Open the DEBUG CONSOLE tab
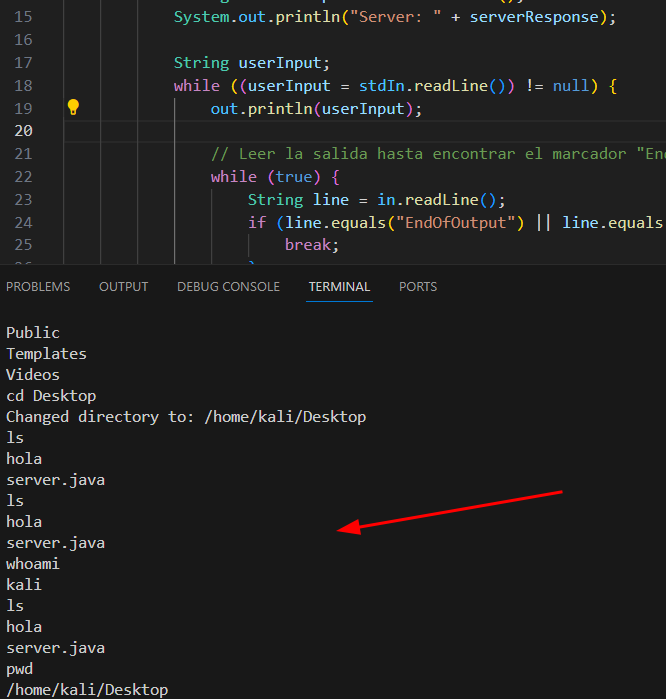 [x=228, y=287]
